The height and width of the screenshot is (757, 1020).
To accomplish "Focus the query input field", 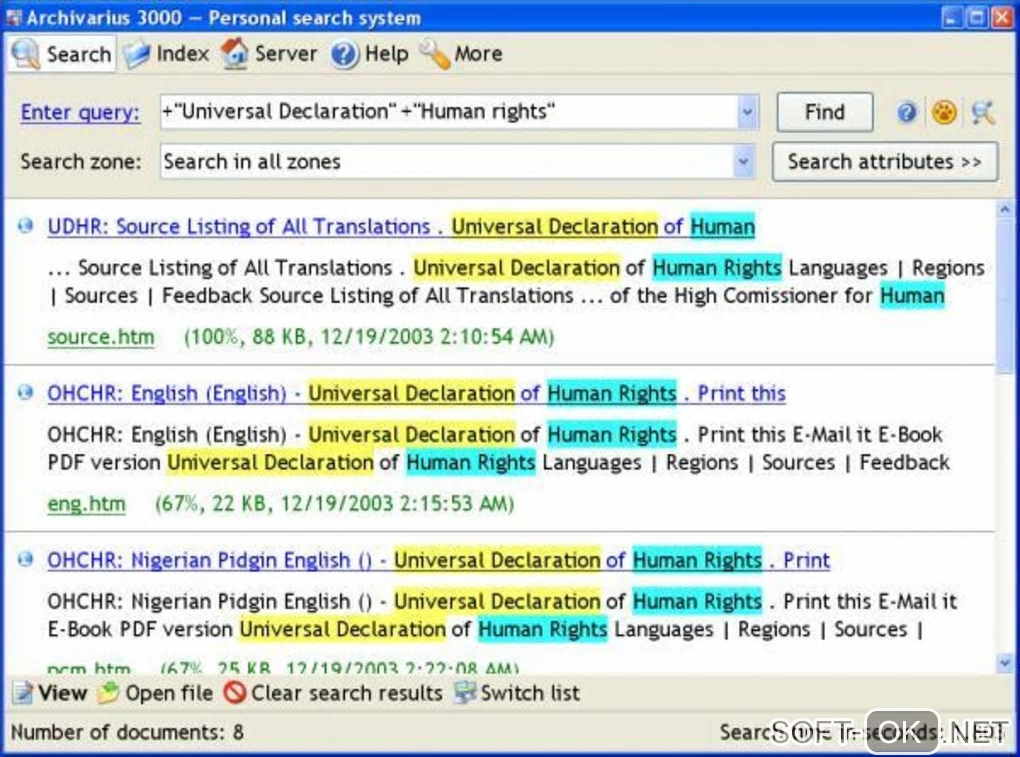I will click(449, 112).
